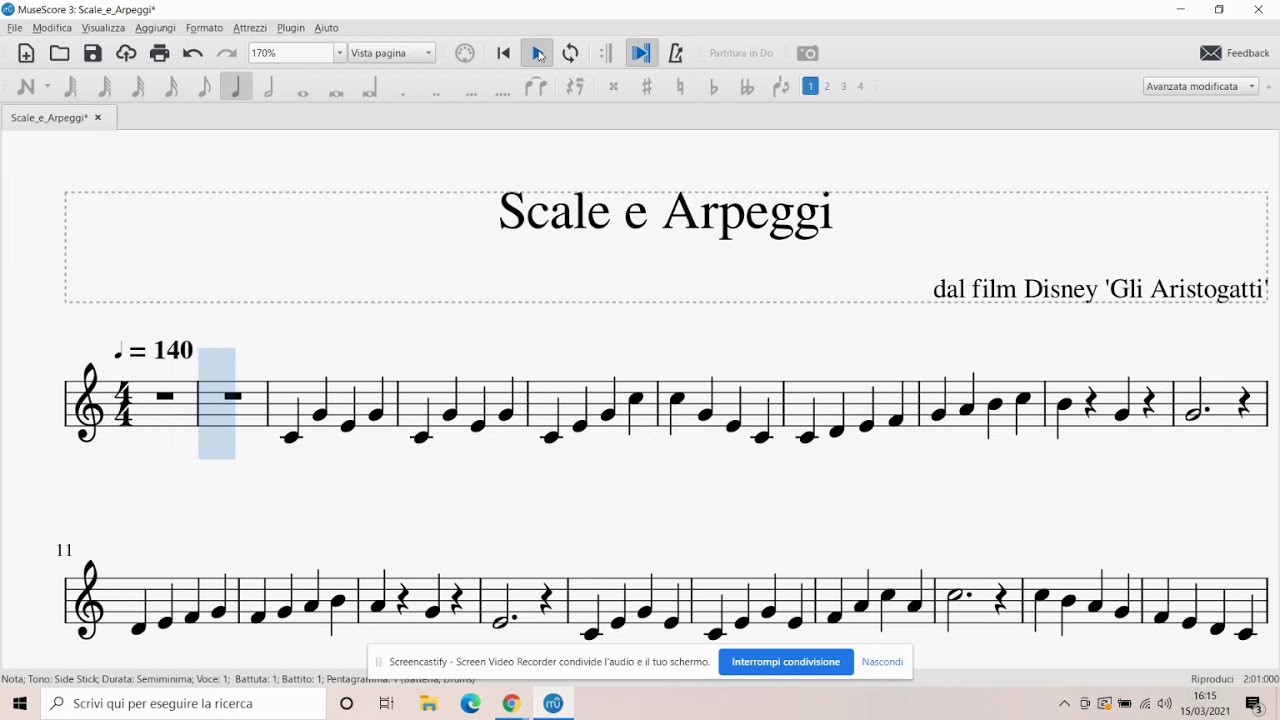Open the Visualizza menu
Image resolution: width=1280 pixels, height=720 pixels.
pos(104,28)
